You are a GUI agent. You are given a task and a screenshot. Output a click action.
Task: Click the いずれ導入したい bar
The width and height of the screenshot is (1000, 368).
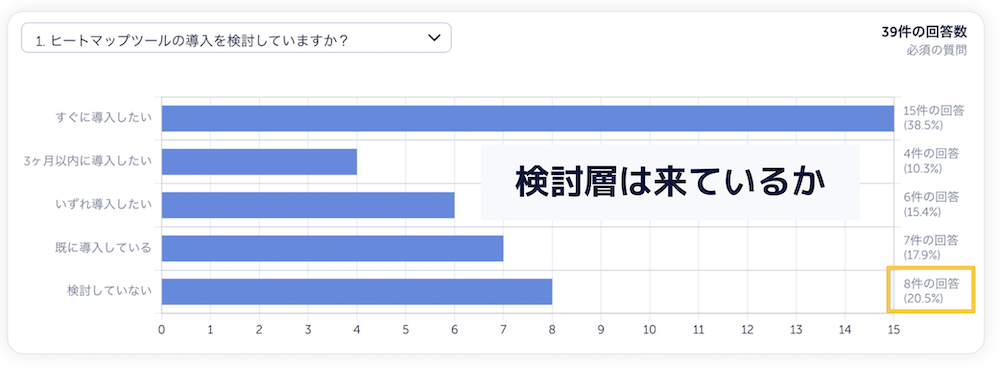(x=308, y=205)
